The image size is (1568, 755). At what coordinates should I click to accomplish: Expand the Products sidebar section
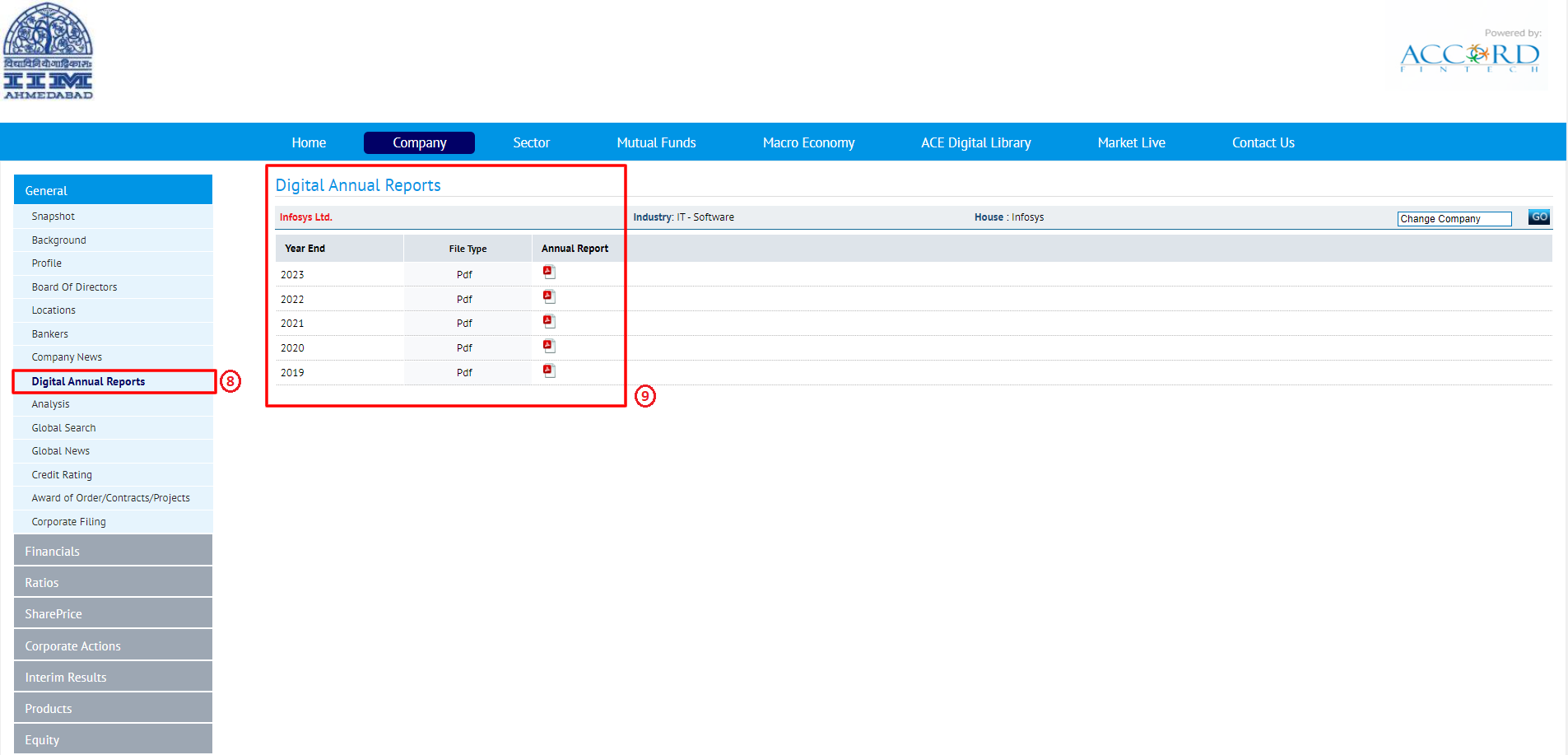113,707
